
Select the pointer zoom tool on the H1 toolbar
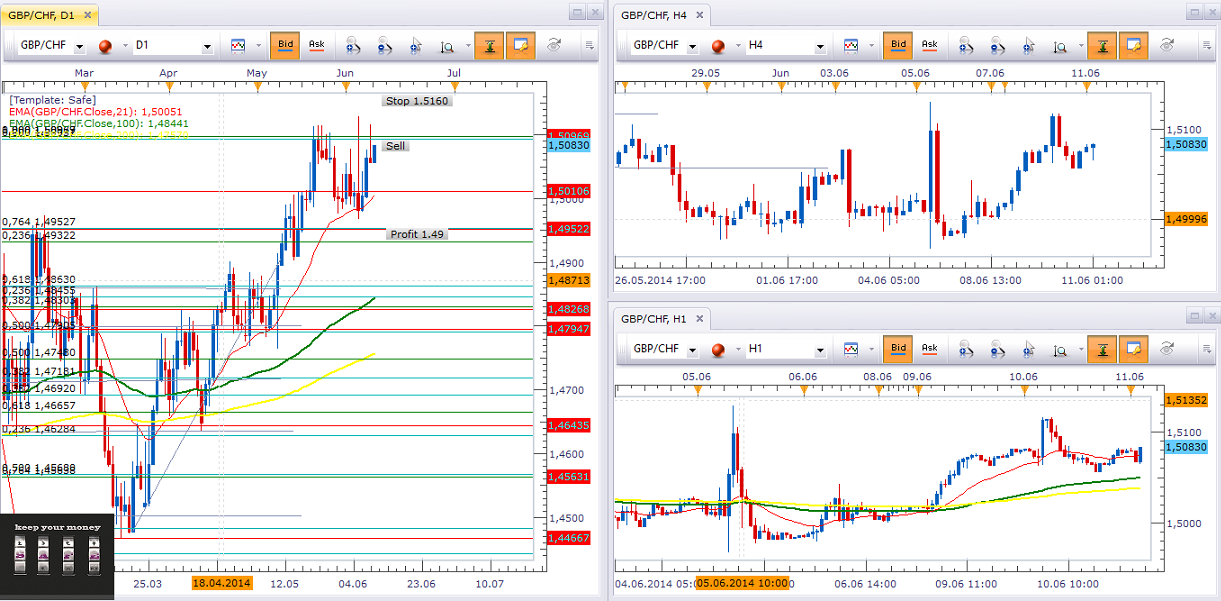pyautogui.click(x=1026, y=349)
